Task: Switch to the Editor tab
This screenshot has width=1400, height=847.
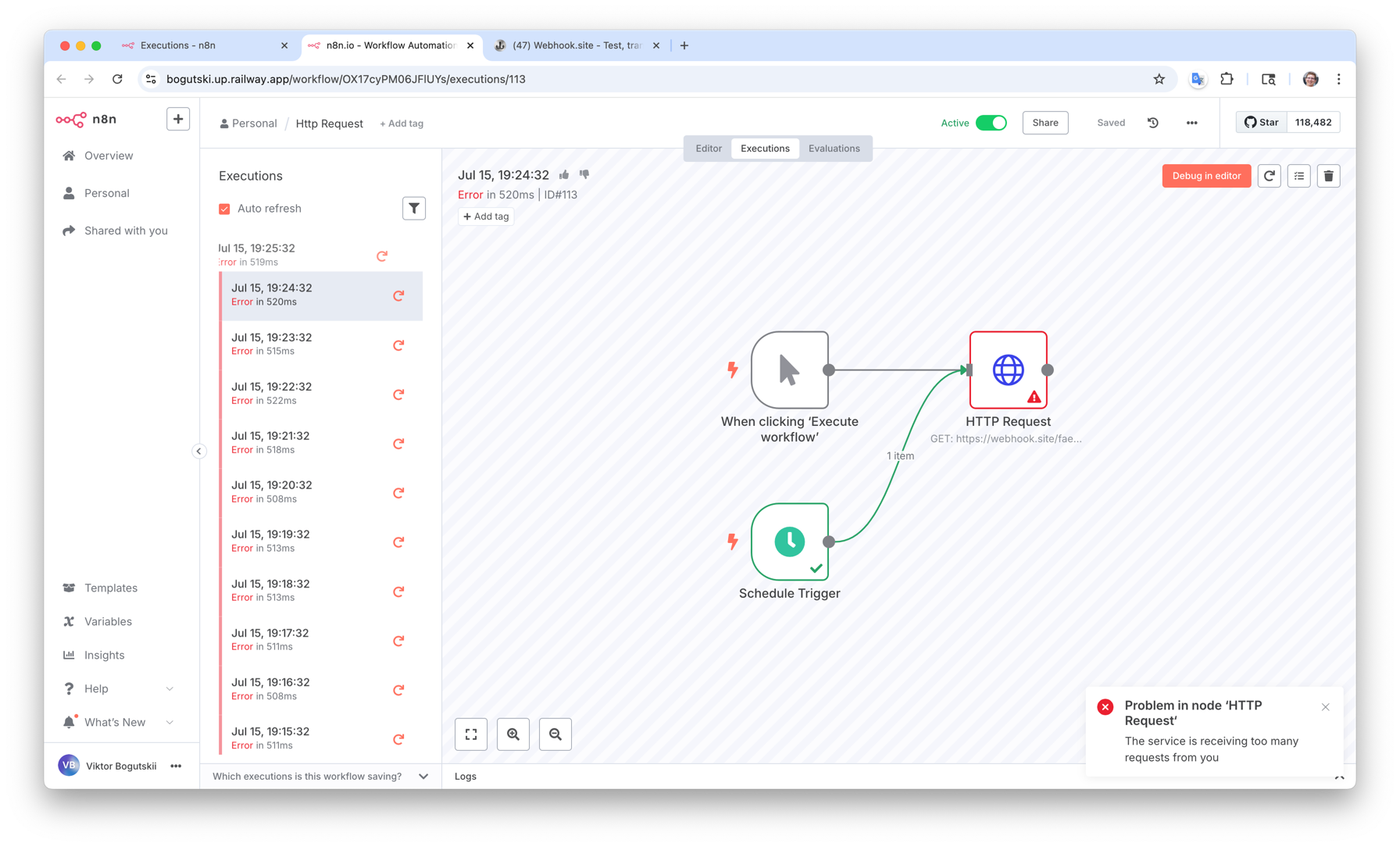Action: pyautogui.click(x=709, y=148)
